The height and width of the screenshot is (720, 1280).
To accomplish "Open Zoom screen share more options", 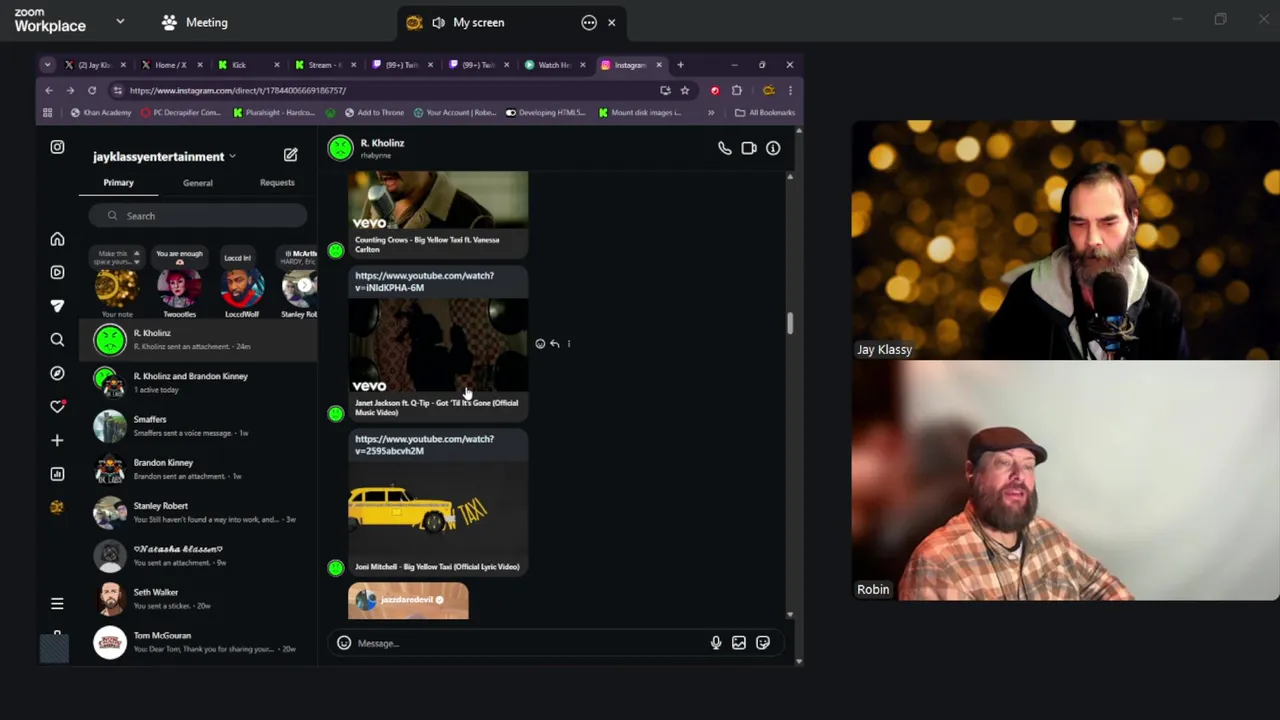I will point(589,22).
